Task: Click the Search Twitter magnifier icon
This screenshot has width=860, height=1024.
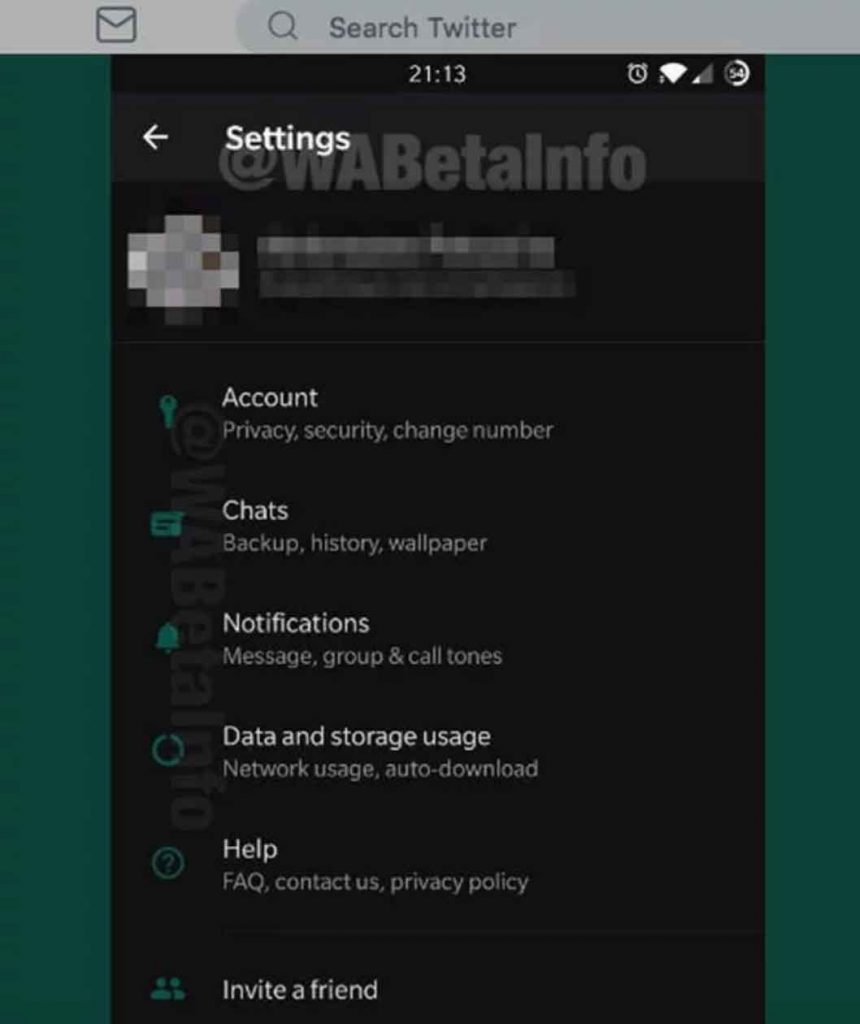Action: (283, 26)
